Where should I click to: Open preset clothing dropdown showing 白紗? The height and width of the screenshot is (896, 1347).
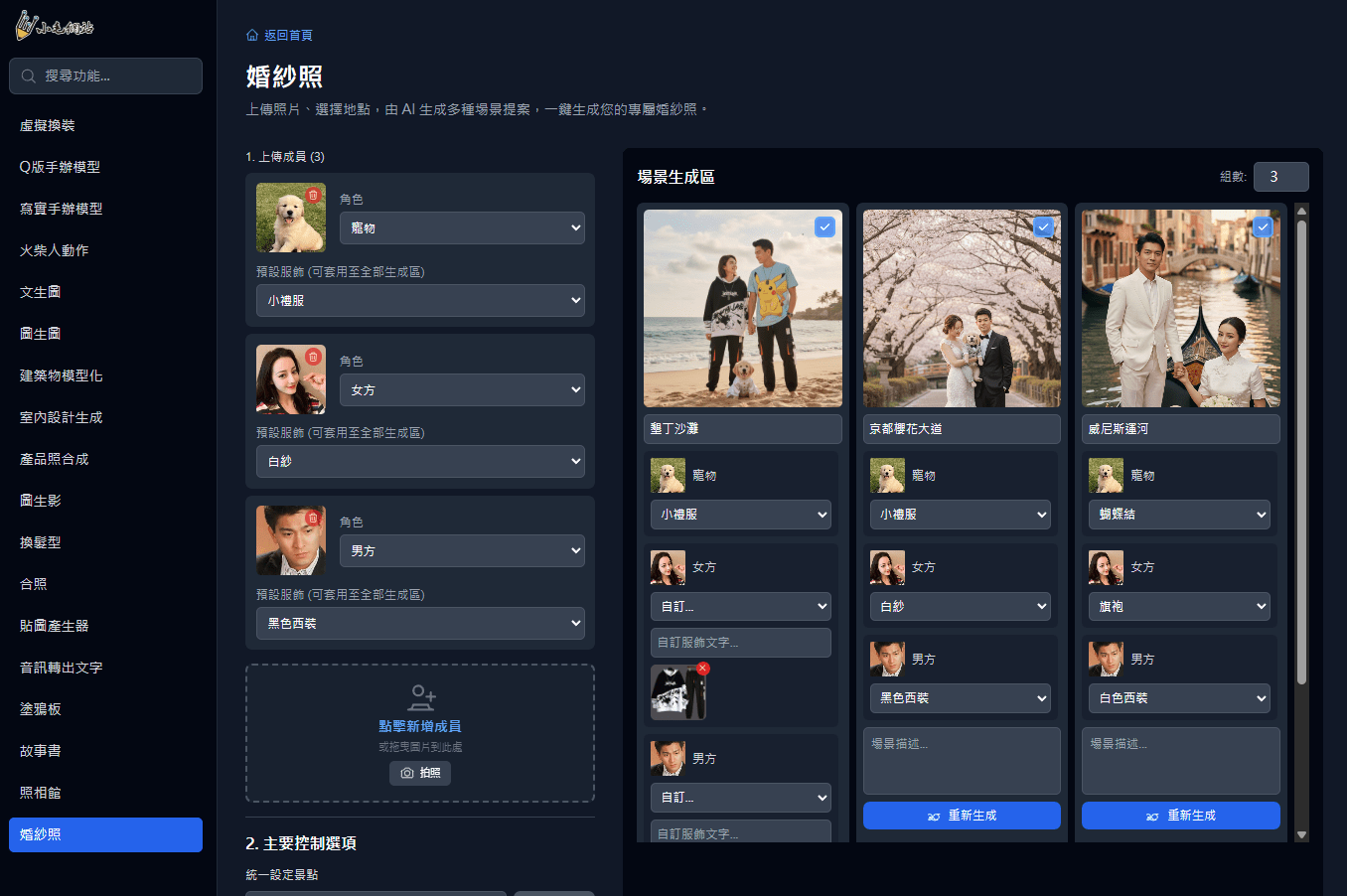click(x=420, y=462)
